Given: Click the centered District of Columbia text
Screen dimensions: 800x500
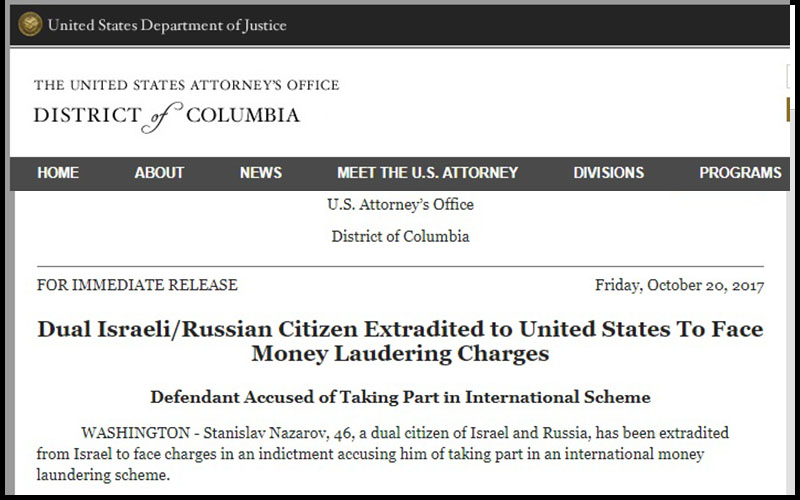Looking at the screenshot, I should pos(400,237).
